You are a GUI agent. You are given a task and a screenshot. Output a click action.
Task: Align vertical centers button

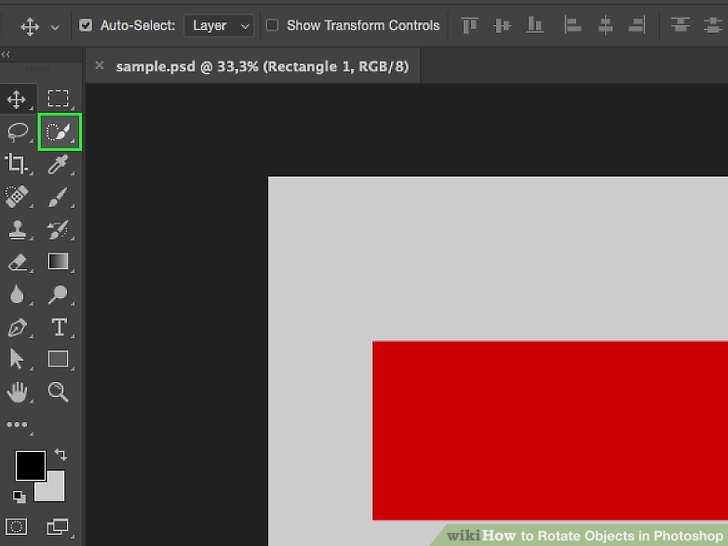coord(502,25)
